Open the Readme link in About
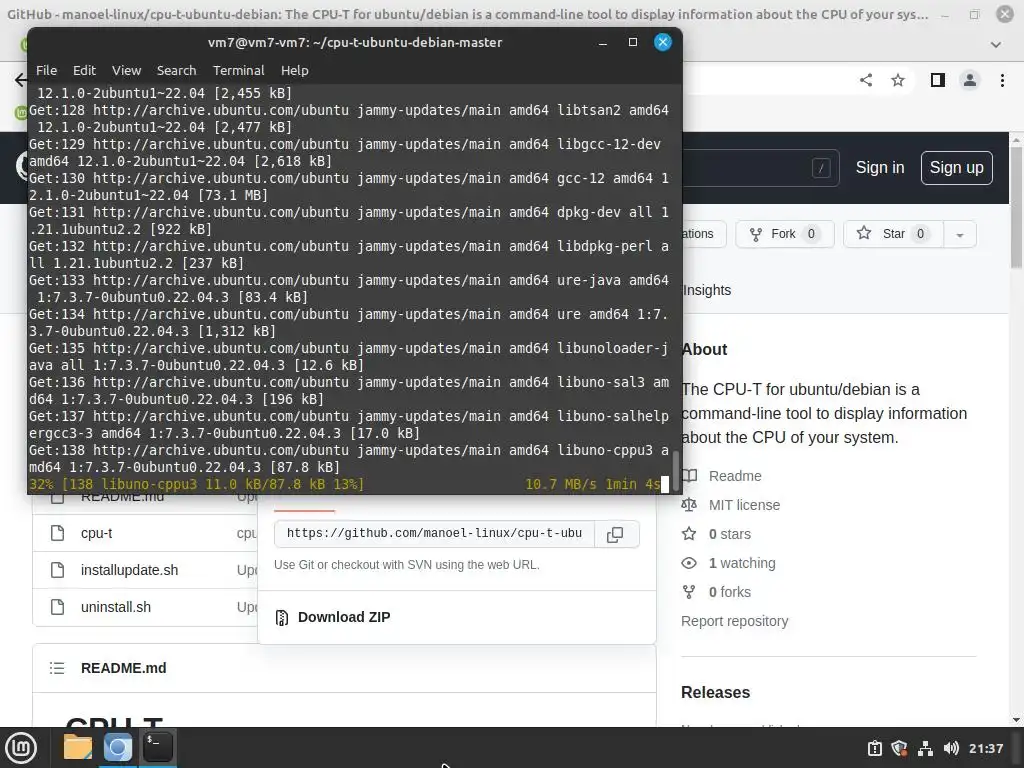Screen dimensions: 1024x768 [735, 476]
